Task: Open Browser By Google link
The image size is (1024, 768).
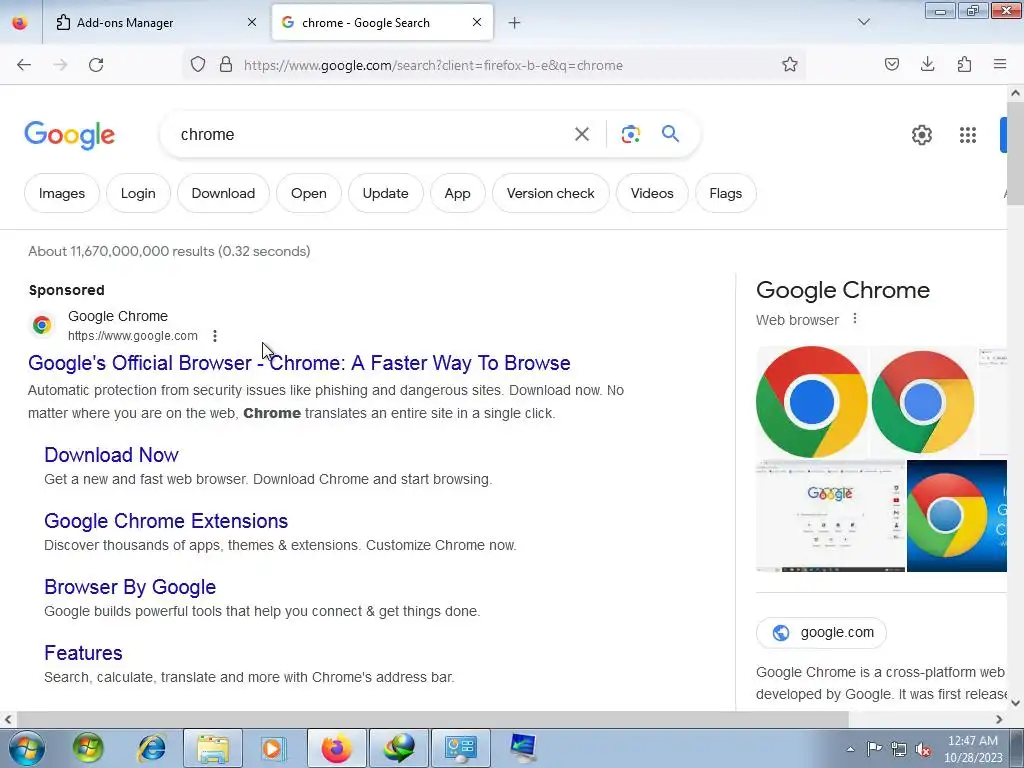Action: tap(130, 586)
